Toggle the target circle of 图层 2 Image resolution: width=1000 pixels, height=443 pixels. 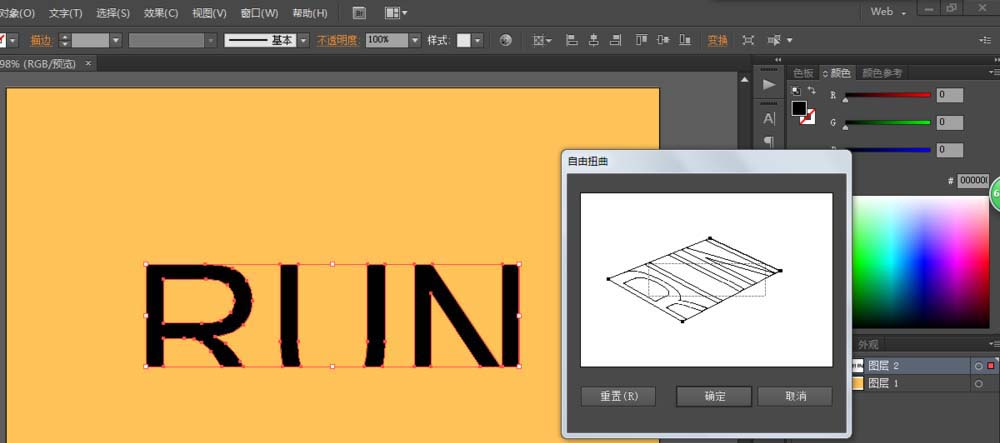(x=978, y=366)
